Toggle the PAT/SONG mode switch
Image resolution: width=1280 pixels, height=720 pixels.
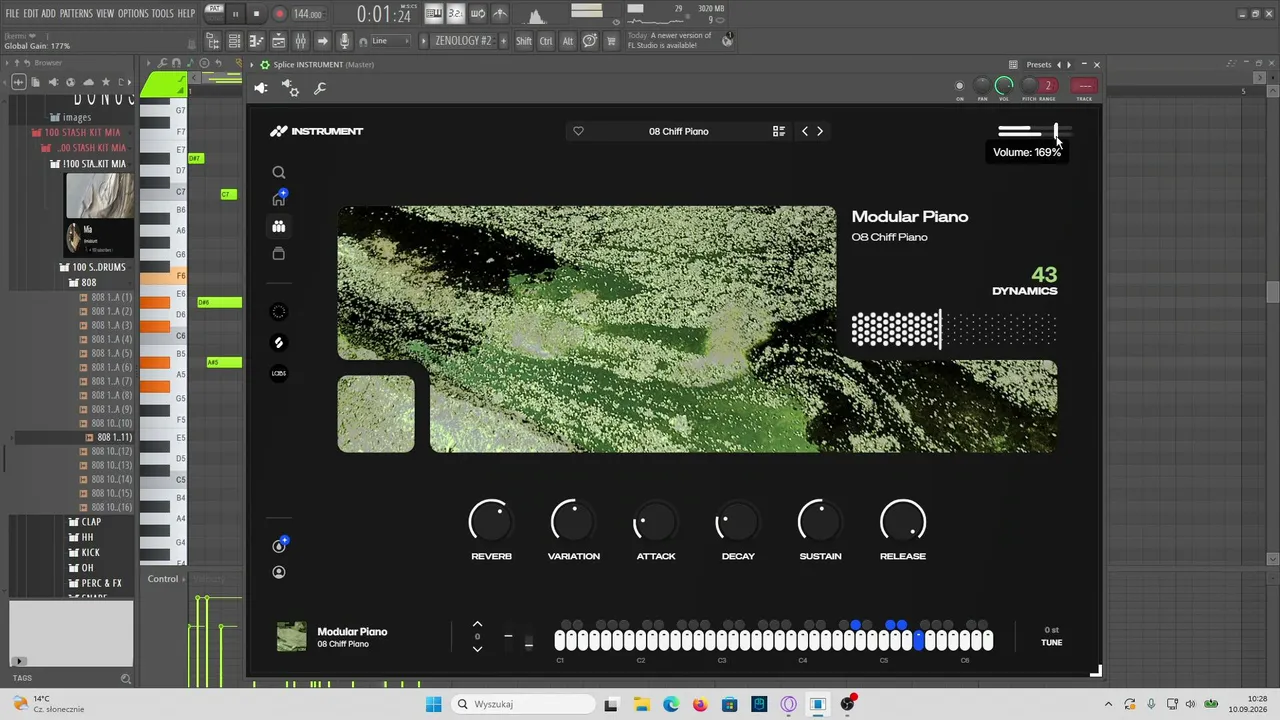point(214,13)
